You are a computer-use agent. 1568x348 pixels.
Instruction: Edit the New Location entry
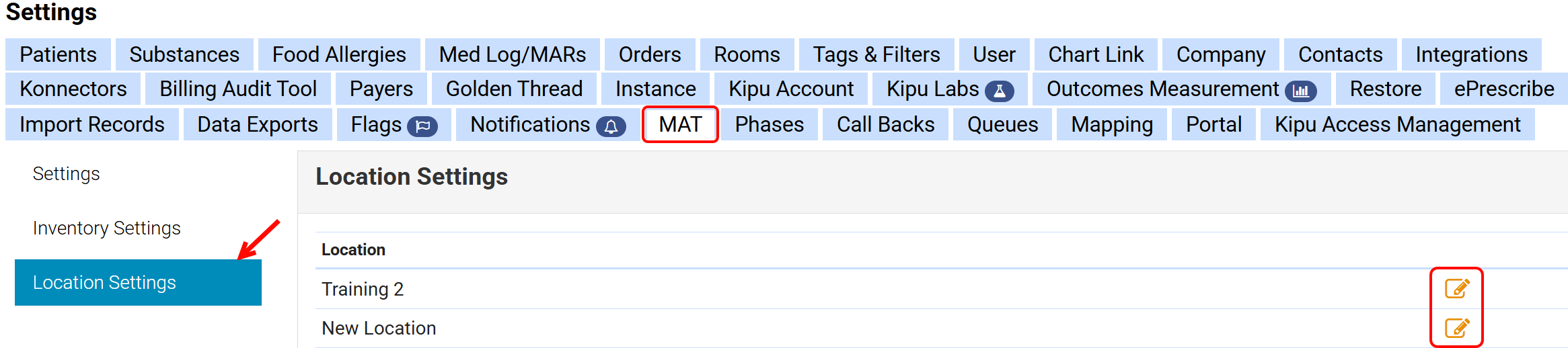click(x=1456, y=328)
